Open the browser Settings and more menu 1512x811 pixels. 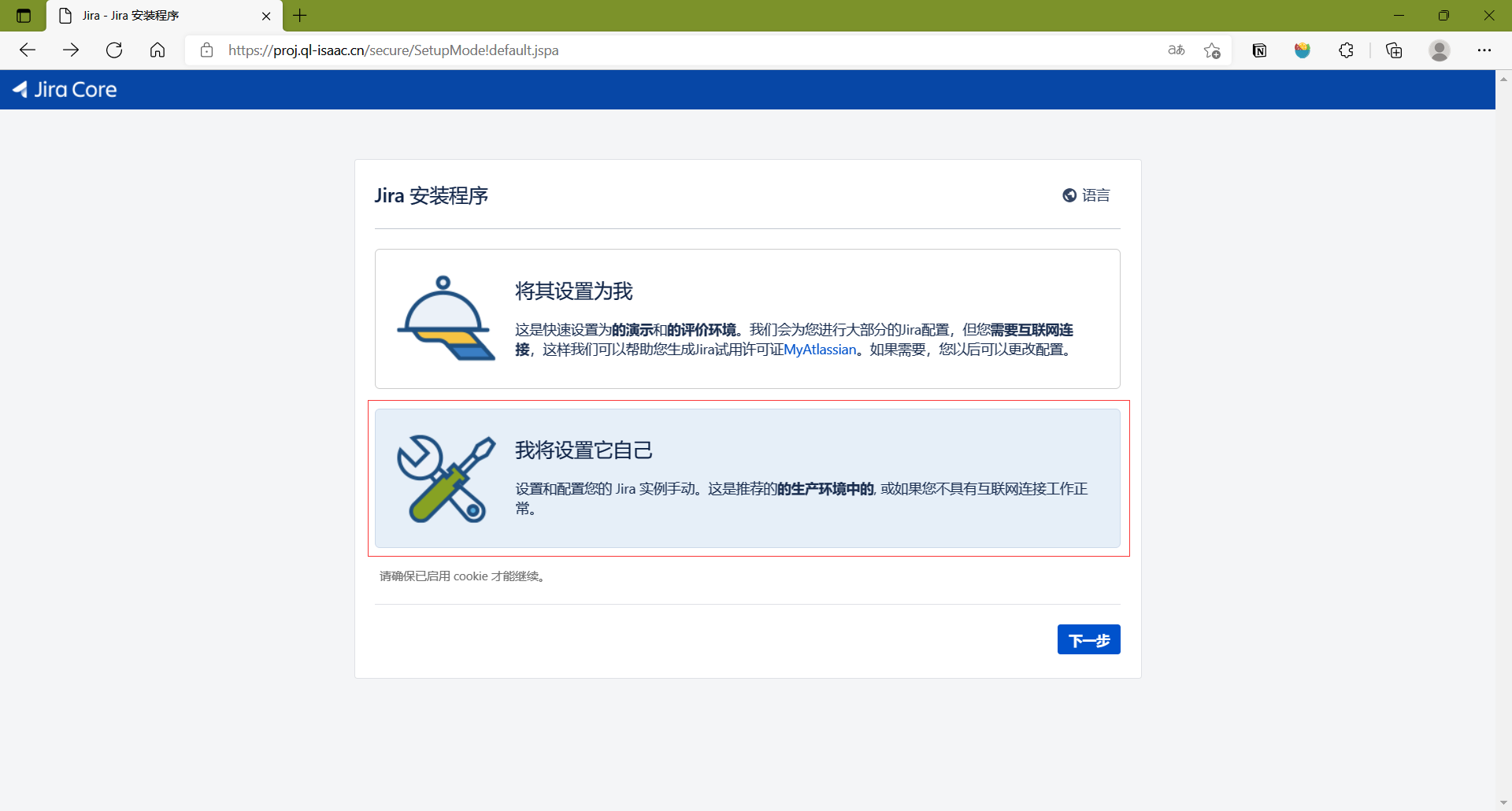1486,50
